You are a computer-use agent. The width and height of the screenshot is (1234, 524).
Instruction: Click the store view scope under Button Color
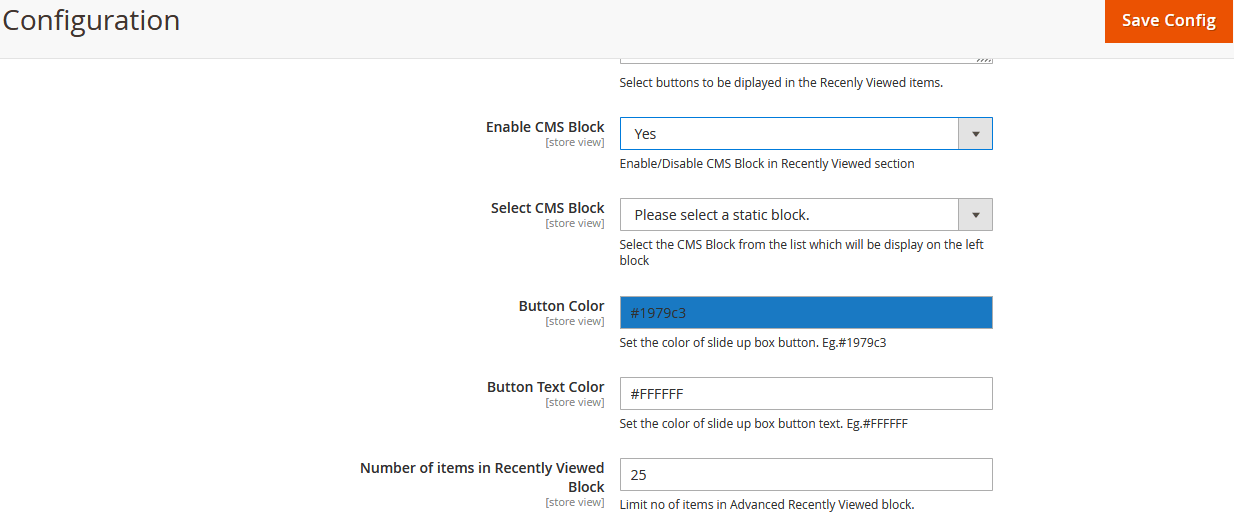point(574,321)
